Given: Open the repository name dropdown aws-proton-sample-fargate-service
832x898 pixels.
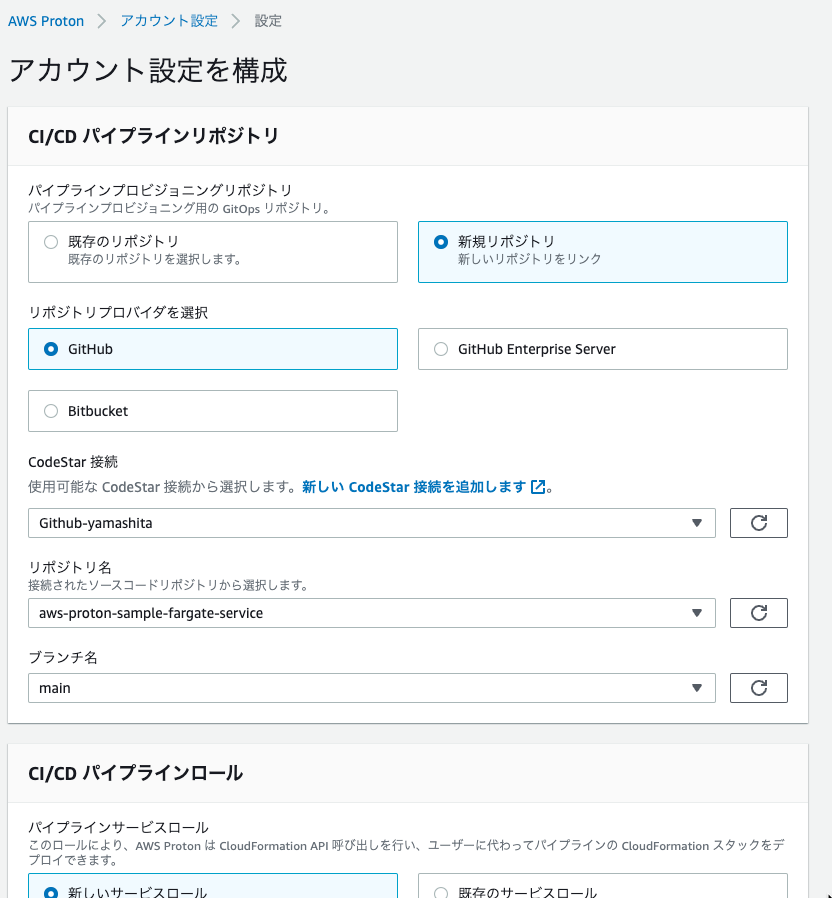Looking at the screenshot, I should click(x=372, y=613).
